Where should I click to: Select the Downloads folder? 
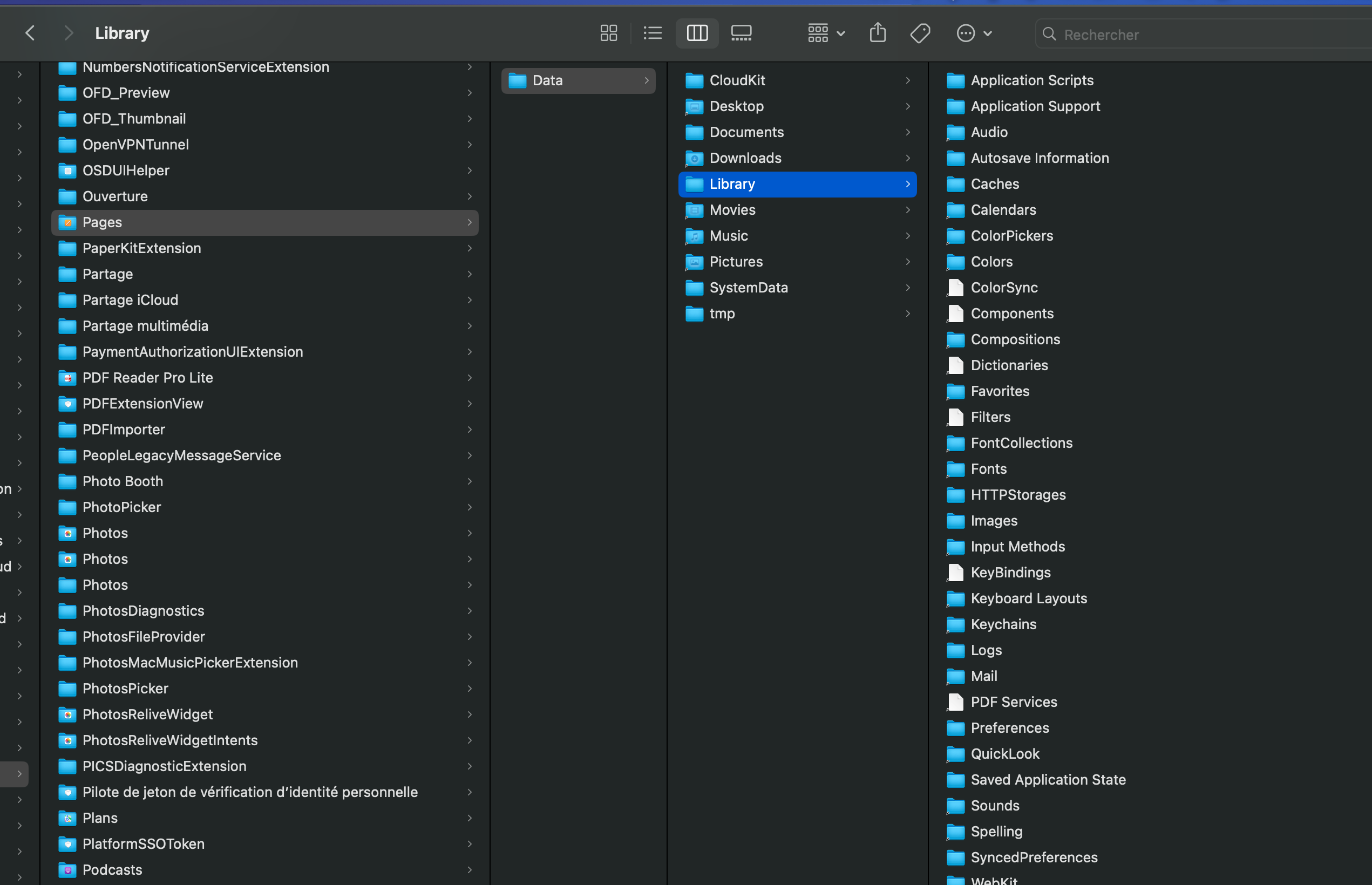point(745,158)
